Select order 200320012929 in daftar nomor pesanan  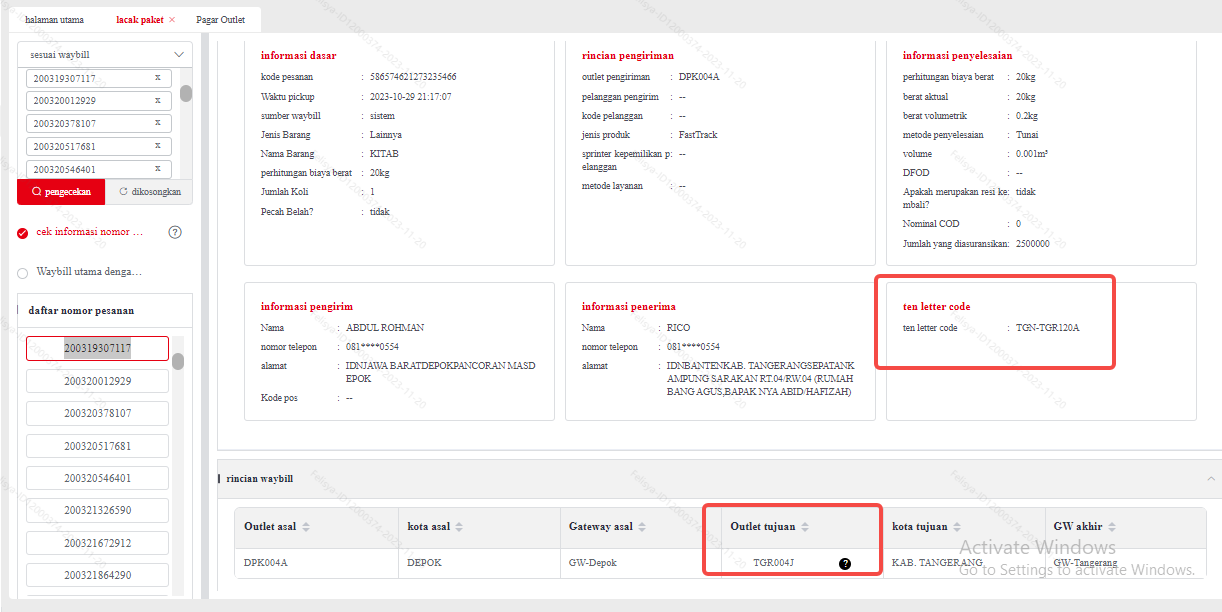98,381
